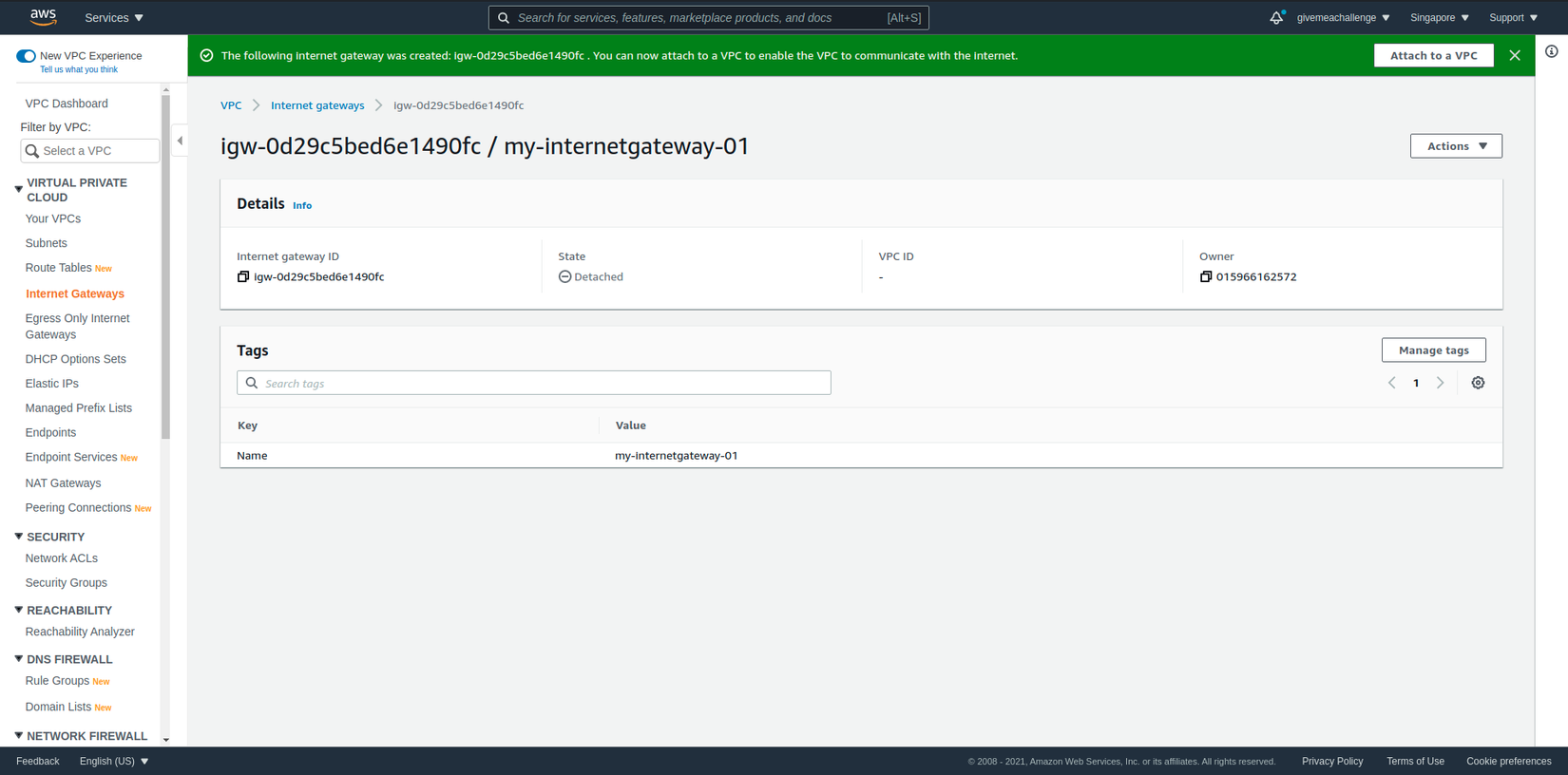Open Reachability Analyzer
Screen dimensions: 1568x775
80,632
